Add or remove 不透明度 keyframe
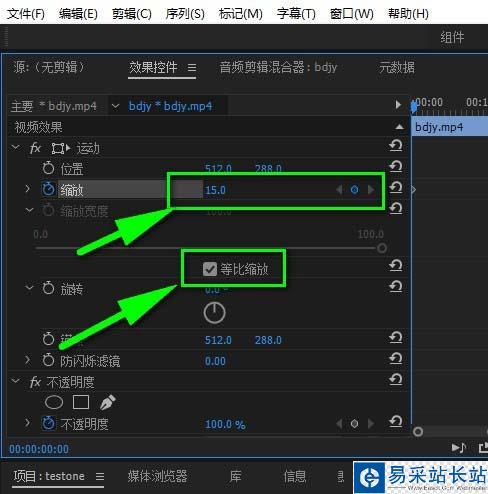 click(x=354, y=424)
